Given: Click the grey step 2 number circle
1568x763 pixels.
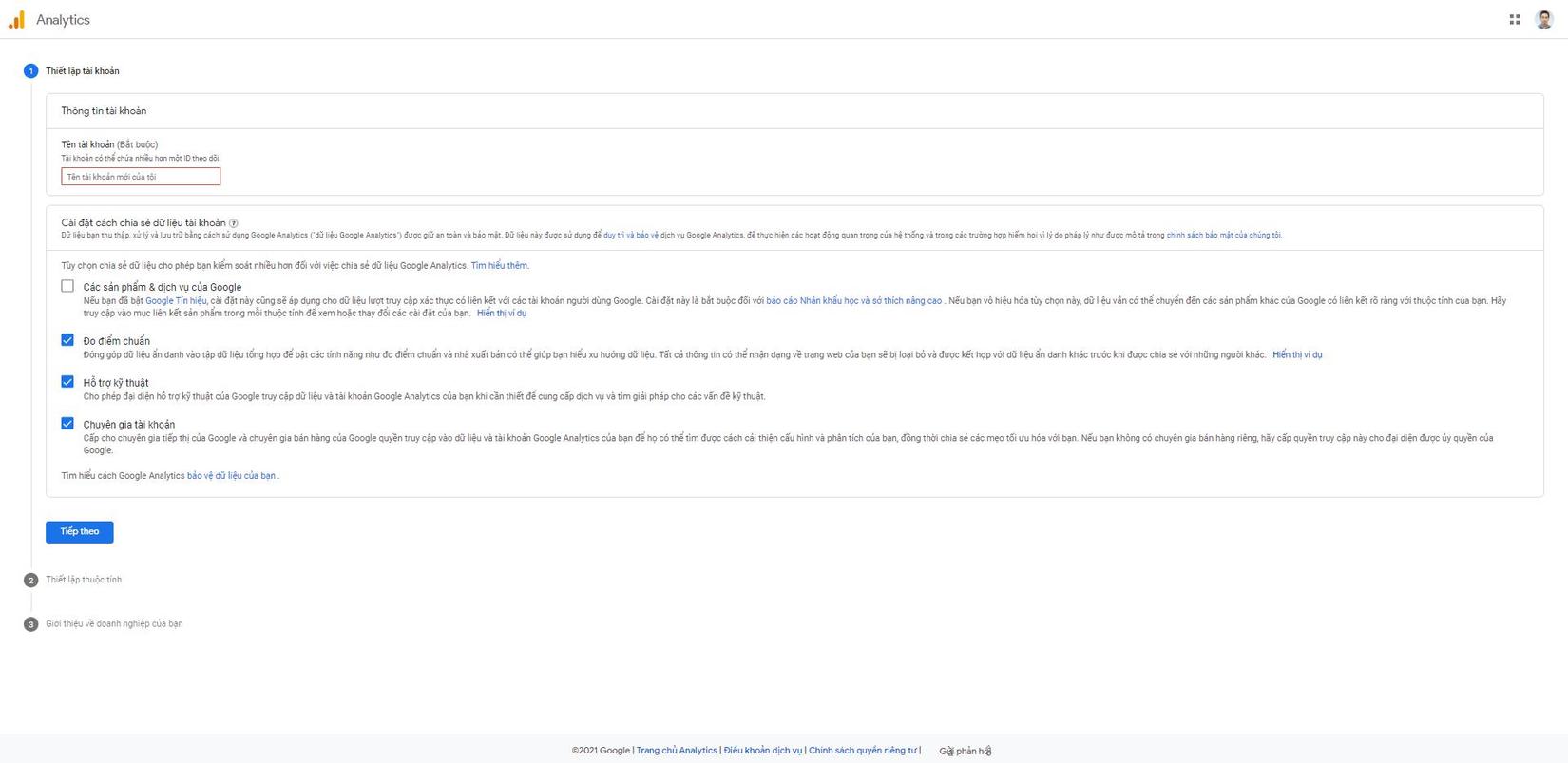Looking at the screenshot, I should pyautogui.click(x=30, y=580).
